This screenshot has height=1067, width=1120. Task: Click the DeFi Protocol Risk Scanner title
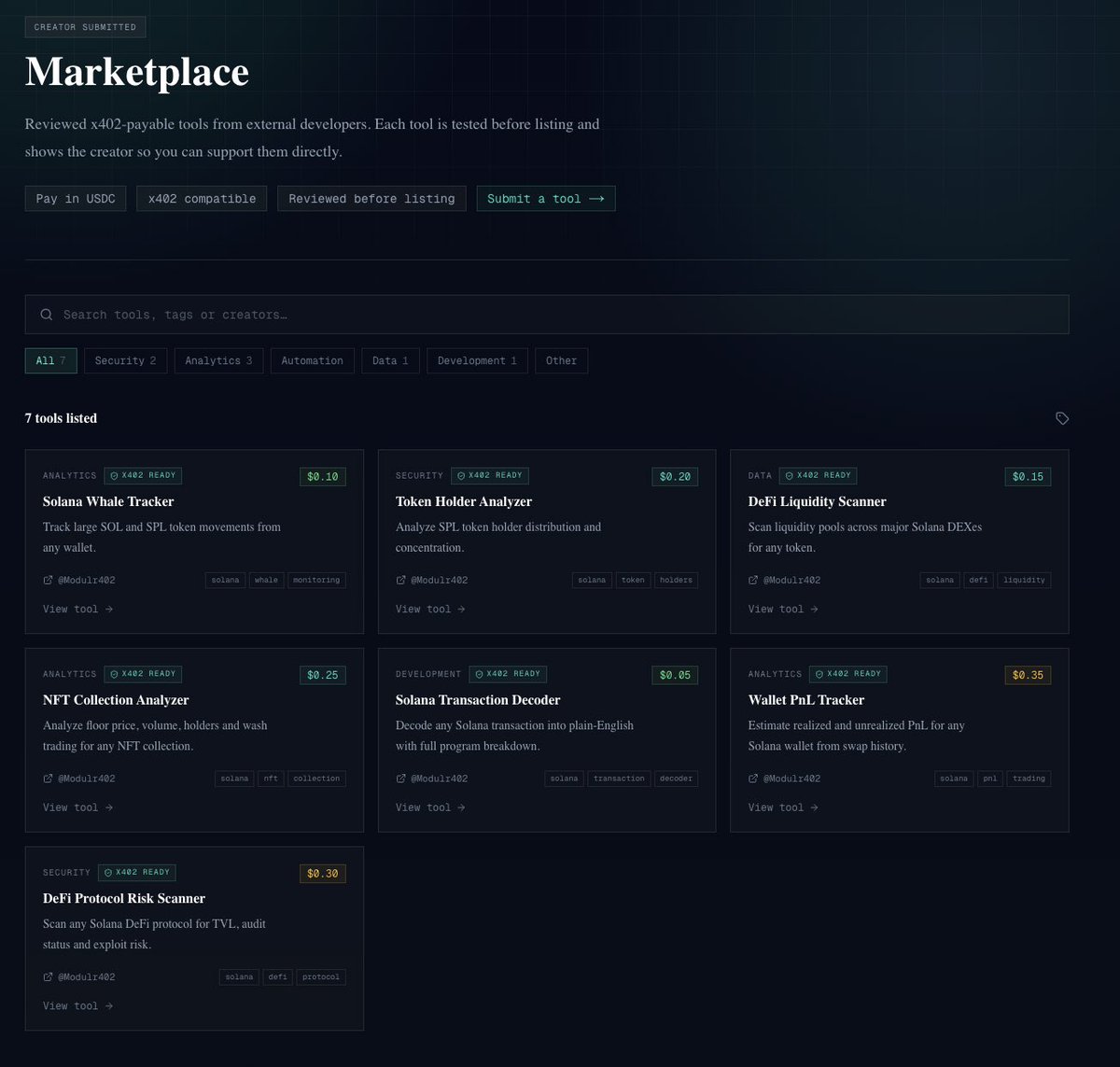(124, 899)
